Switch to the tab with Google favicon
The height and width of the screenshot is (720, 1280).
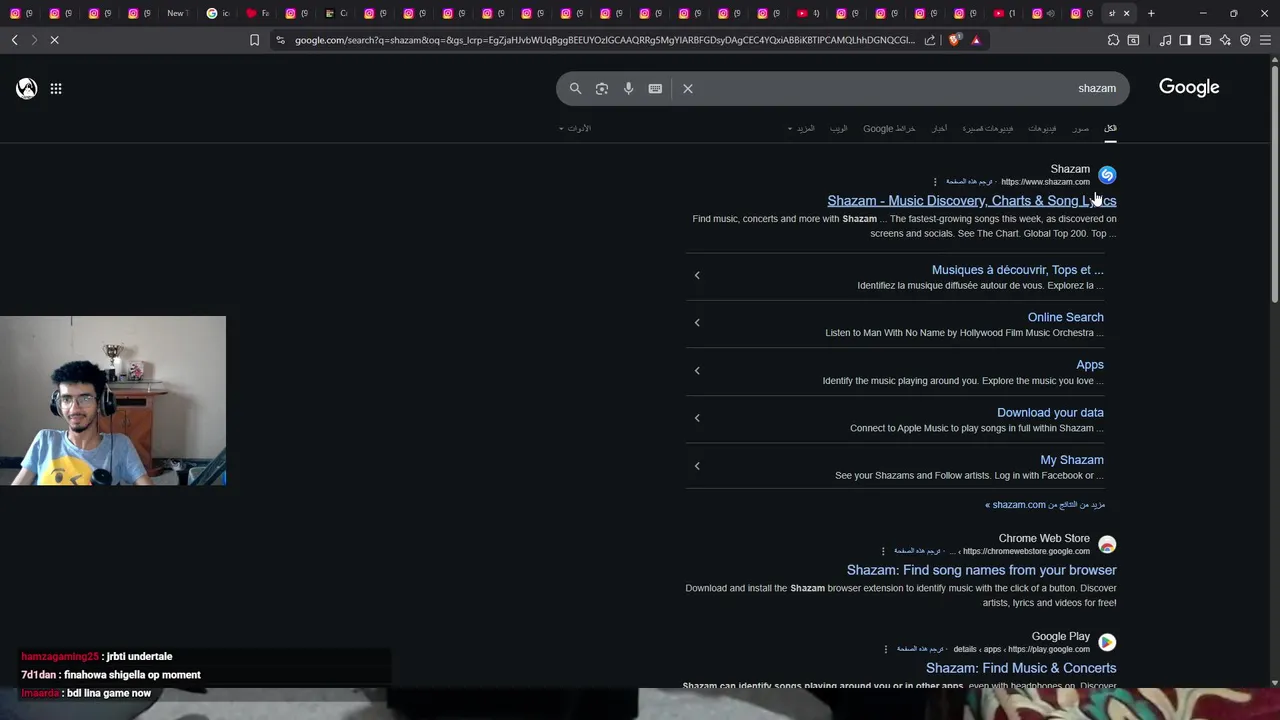pyautogui.click(x=217, y=13)
